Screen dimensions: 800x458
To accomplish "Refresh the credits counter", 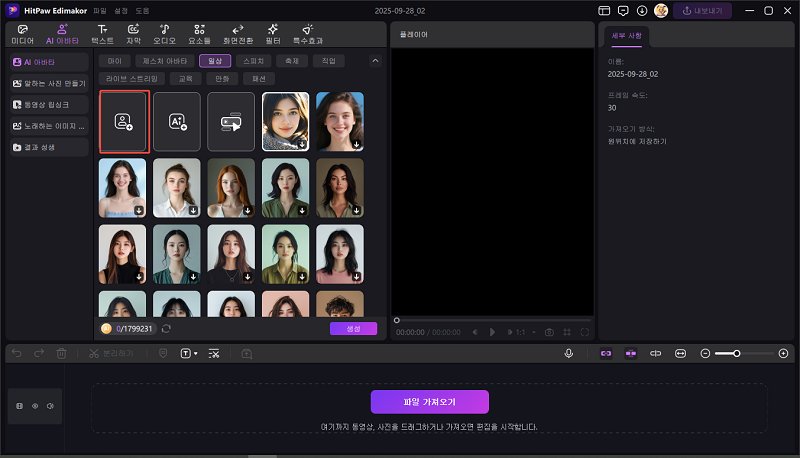I will click(166, 329).
